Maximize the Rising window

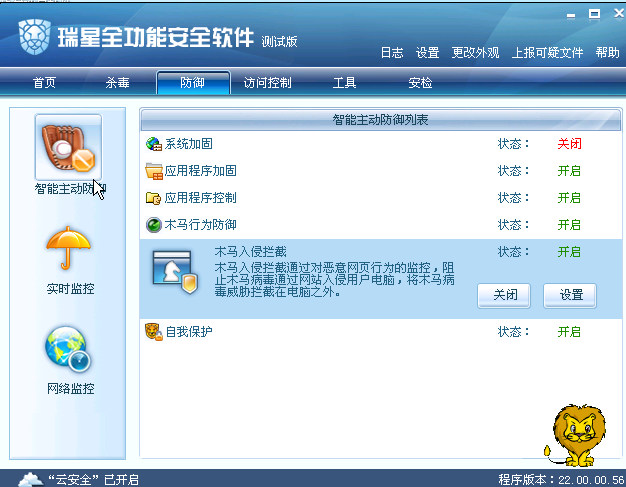click(x=594, y=14)
